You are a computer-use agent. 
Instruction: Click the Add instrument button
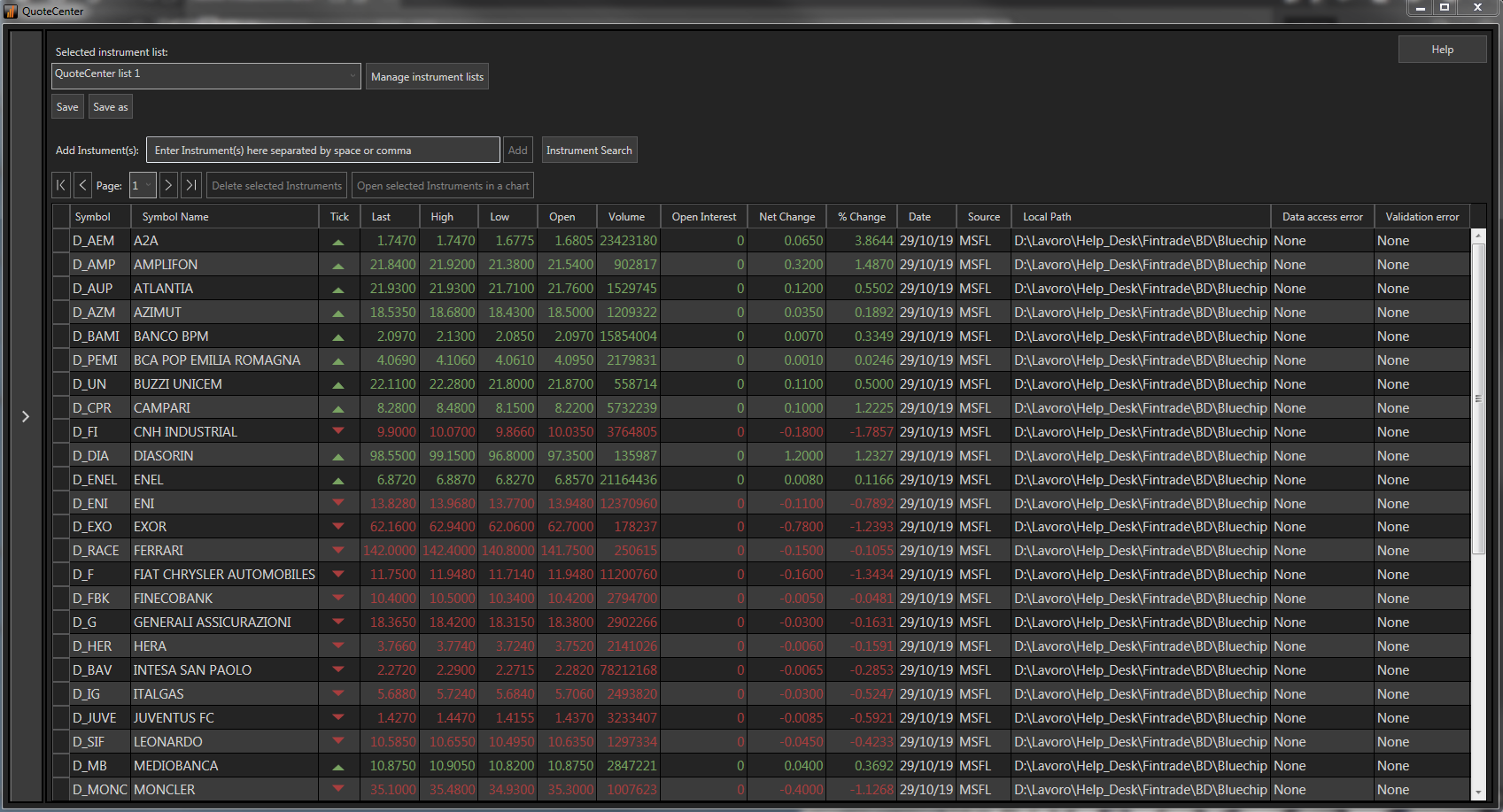click(x=518, y=151)
